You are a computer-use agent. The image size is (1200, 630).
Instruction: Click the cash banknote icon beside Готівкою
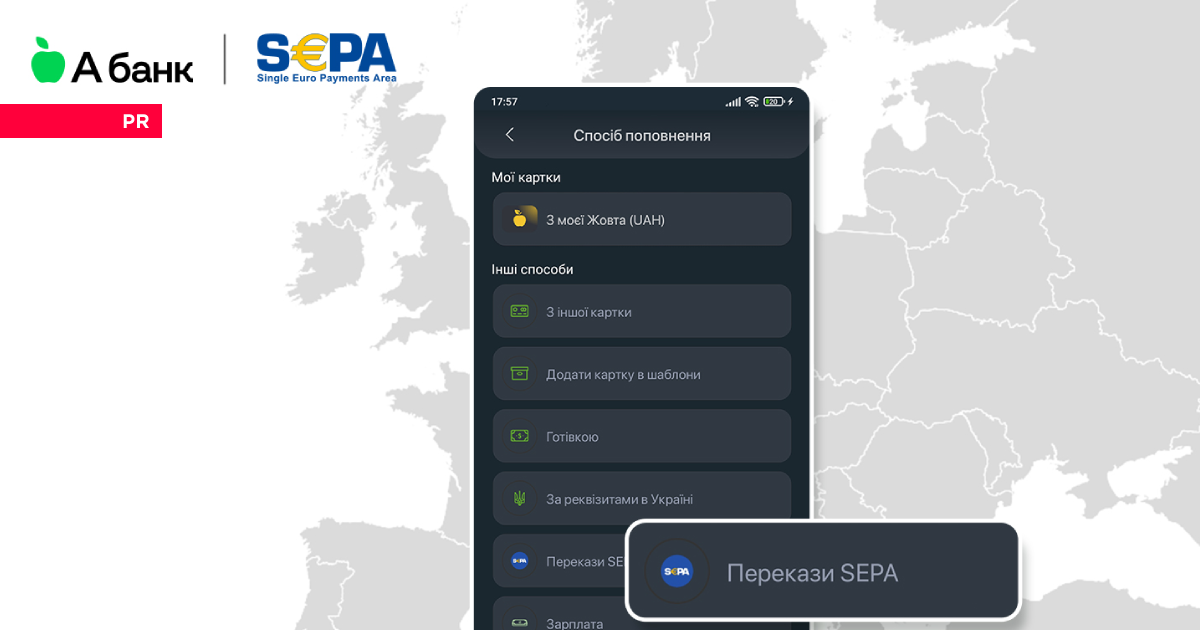(519, 436)
